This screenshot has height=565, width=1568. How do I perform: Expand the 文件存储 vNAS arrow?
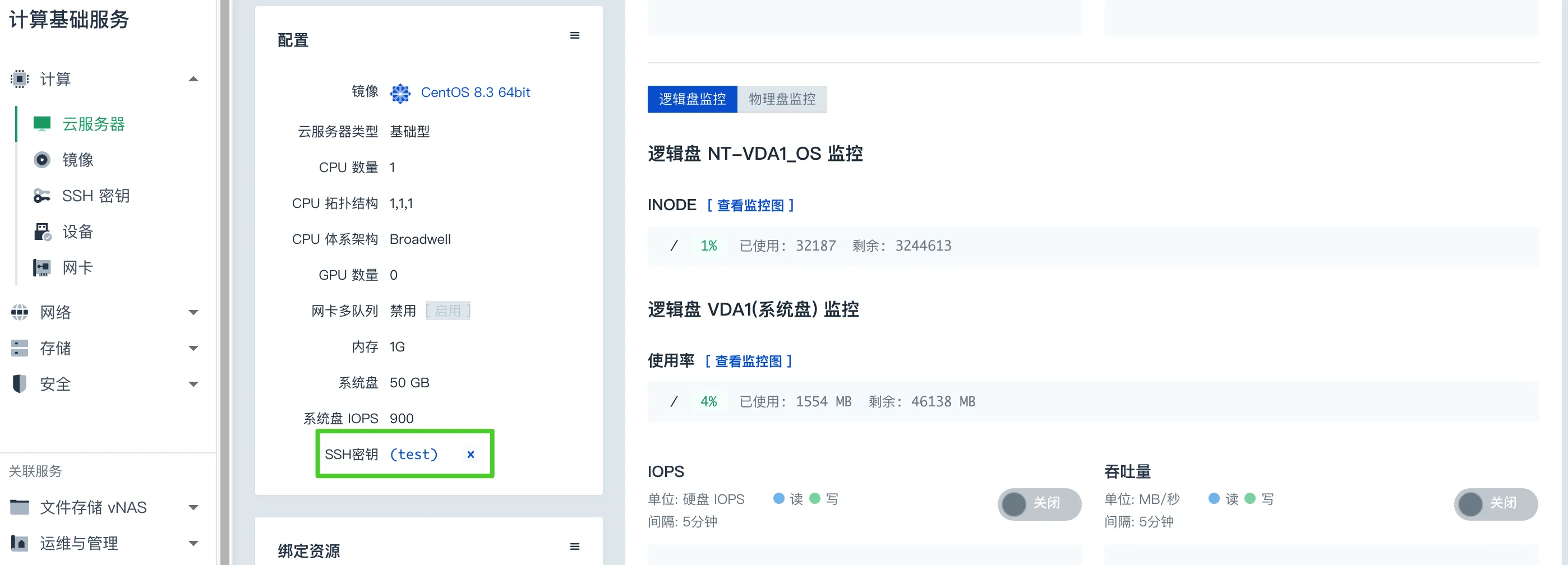tap(193, 508)
